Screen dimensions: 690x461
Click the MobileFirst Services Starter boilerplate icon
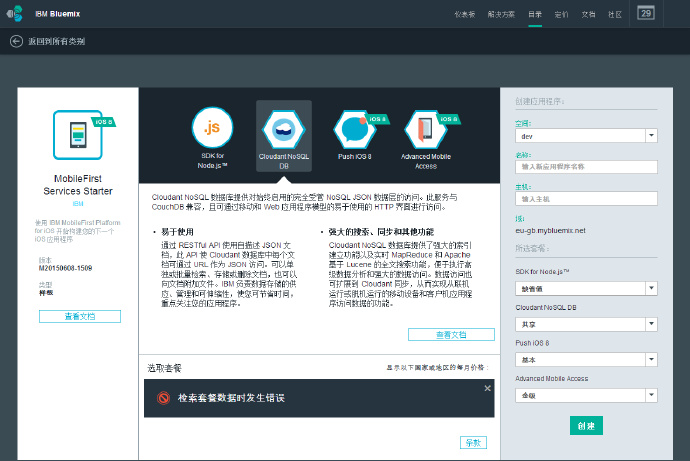(x=78, y=135)
